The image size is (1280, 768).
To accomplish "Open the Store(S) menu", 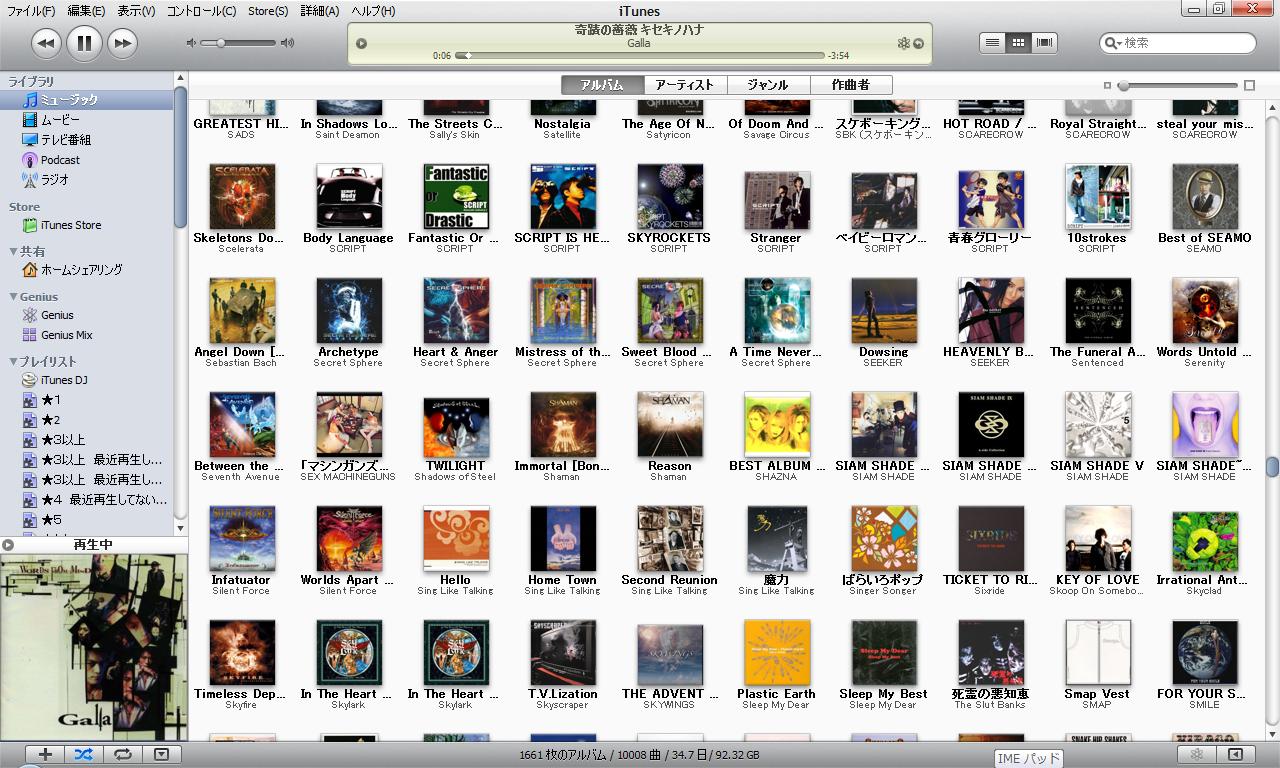I will [x=268, y=11].
